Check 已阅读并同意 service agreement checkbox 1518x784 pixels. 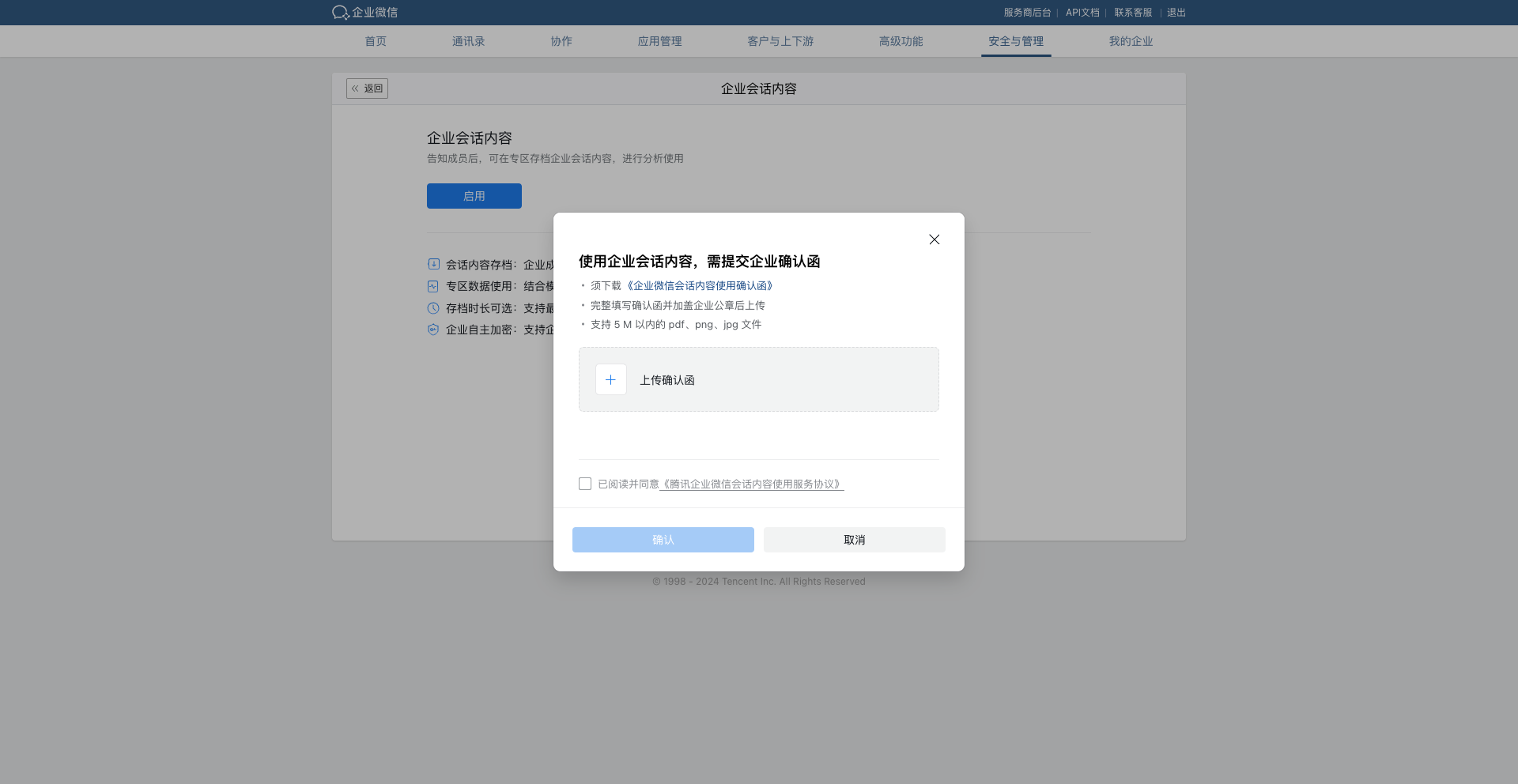585,483
